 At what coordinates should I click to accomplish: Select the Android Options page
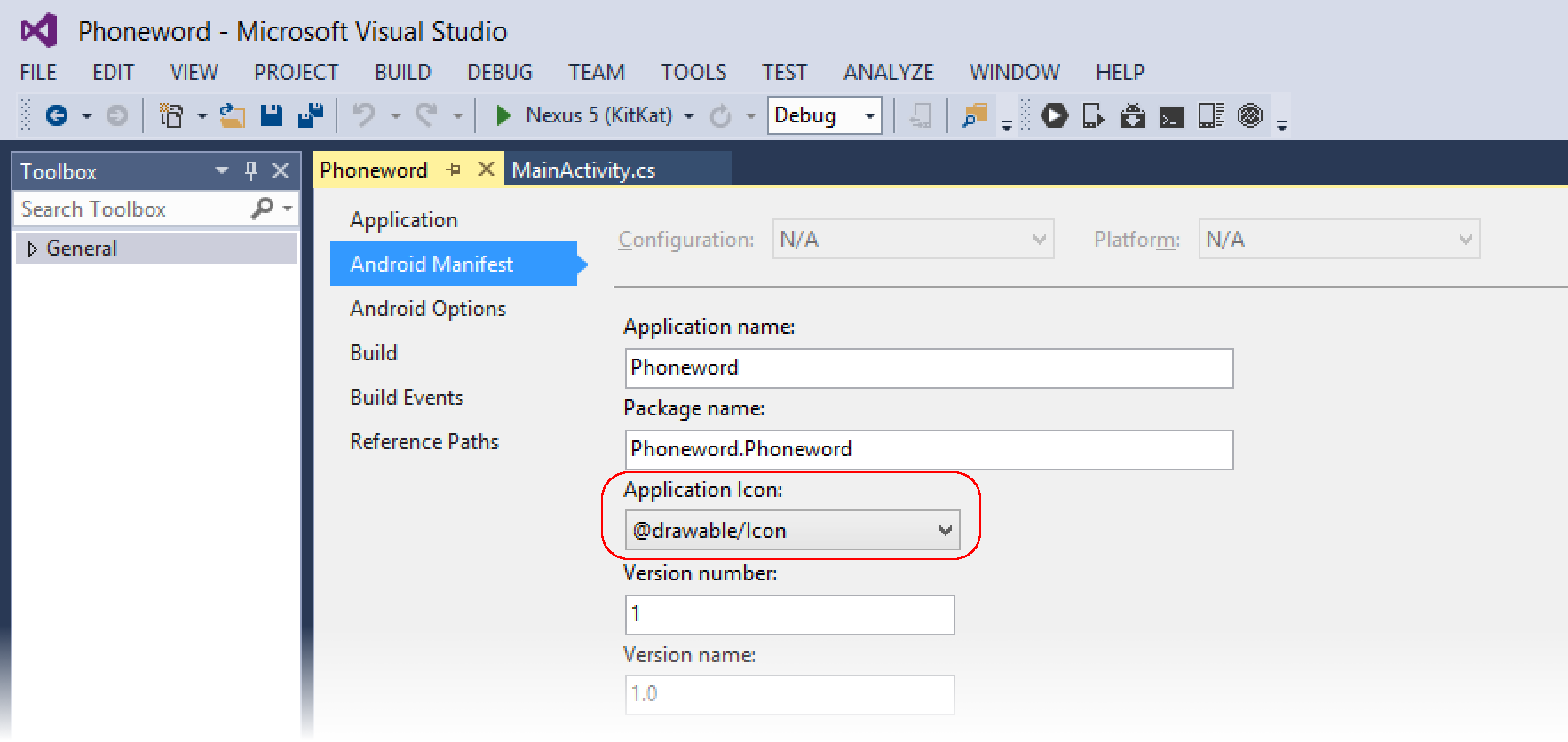[428, 309]
